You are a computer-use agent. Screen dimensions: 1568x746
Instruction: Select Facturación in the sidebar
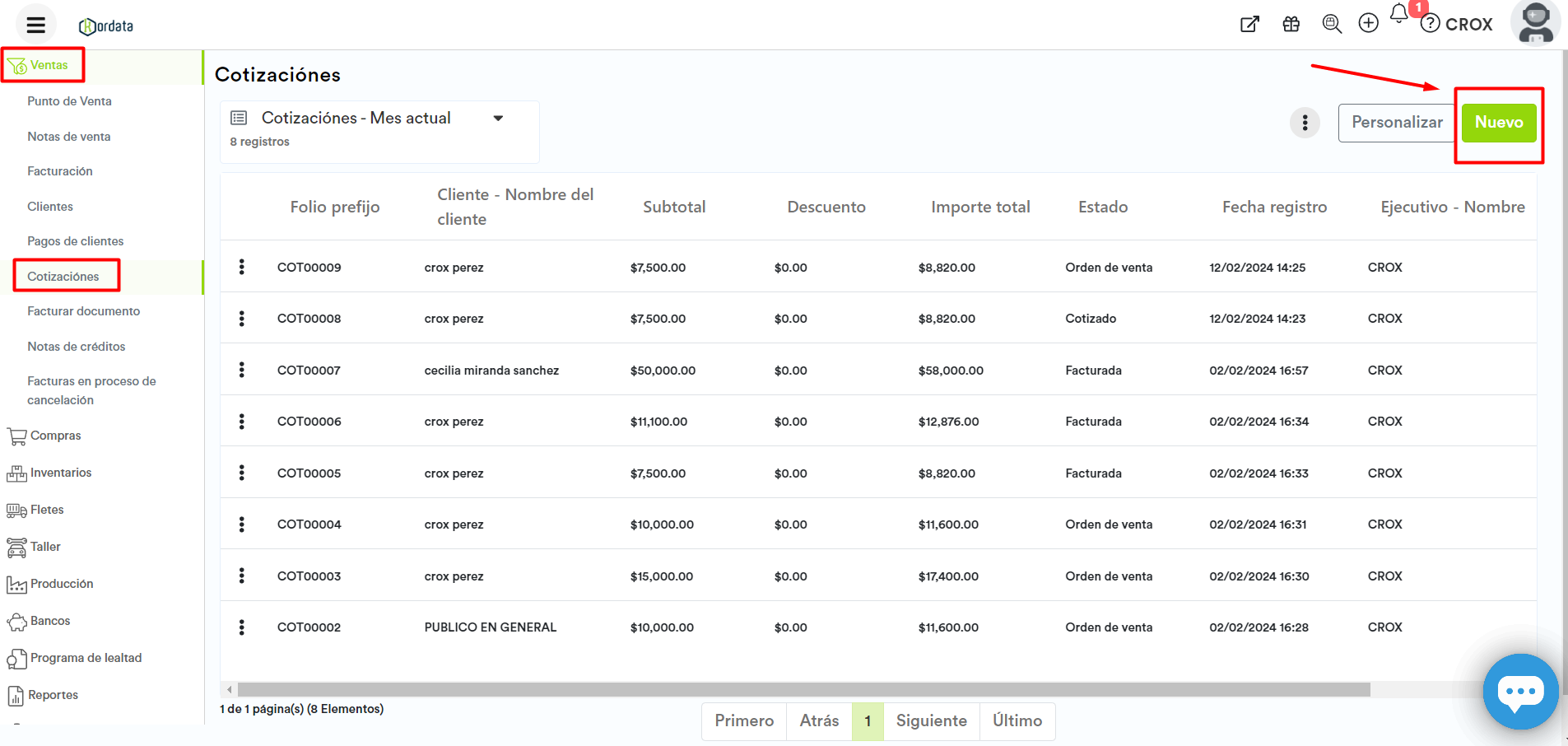[60, 171]
